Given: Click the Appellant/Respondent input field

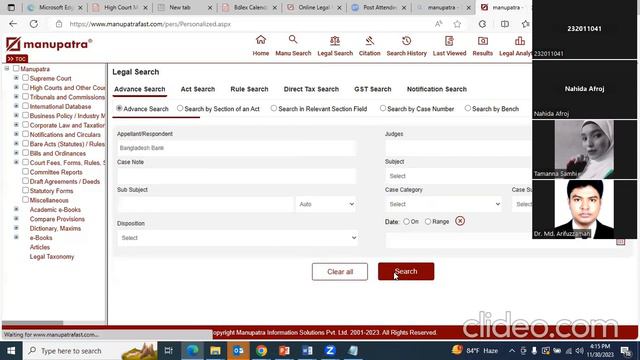Looking at the screenshot, I should pyautogui.click(x=236, y=148).
